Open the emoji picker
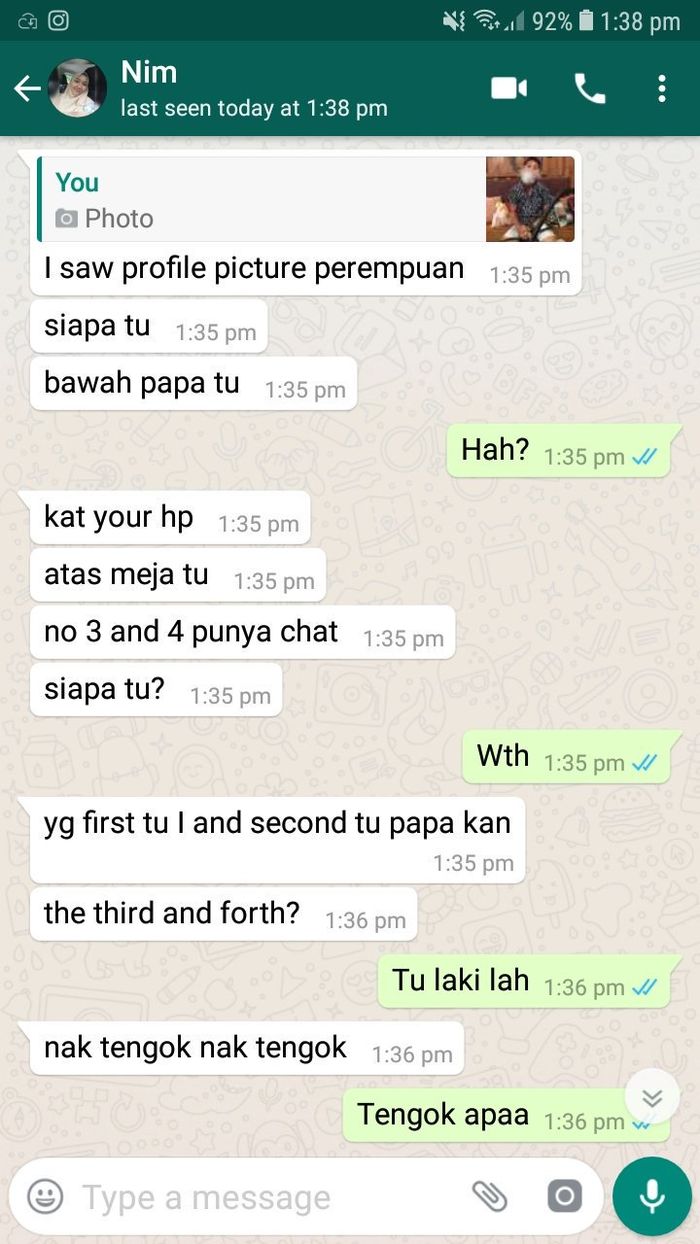Viewport: 700px width, 1244px height. coord(45,1196)
